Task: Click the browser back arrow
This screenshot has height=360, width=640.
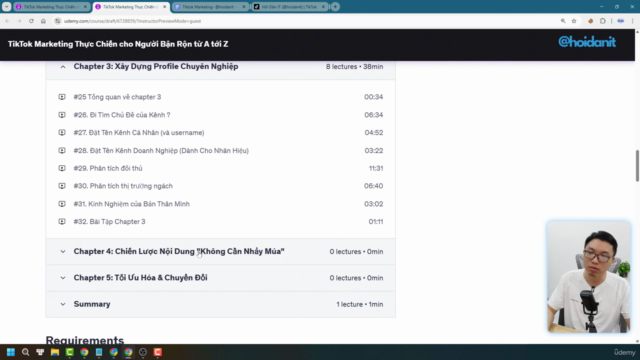Action: [7, 21]
